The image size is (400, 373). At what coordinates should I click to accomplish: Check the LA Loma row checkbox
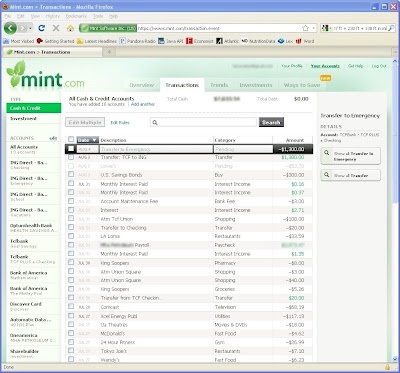click(x=71, y=236)
